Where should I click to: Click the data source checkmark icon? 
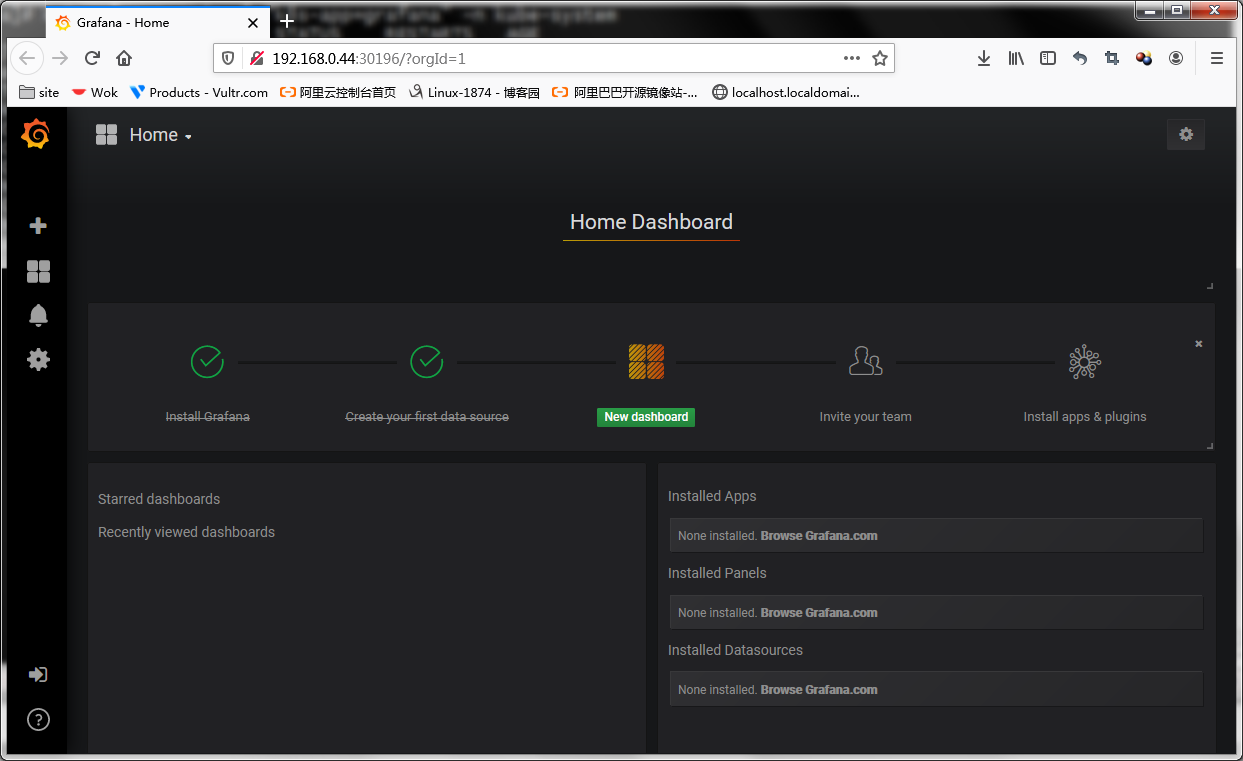coord(427,361)
